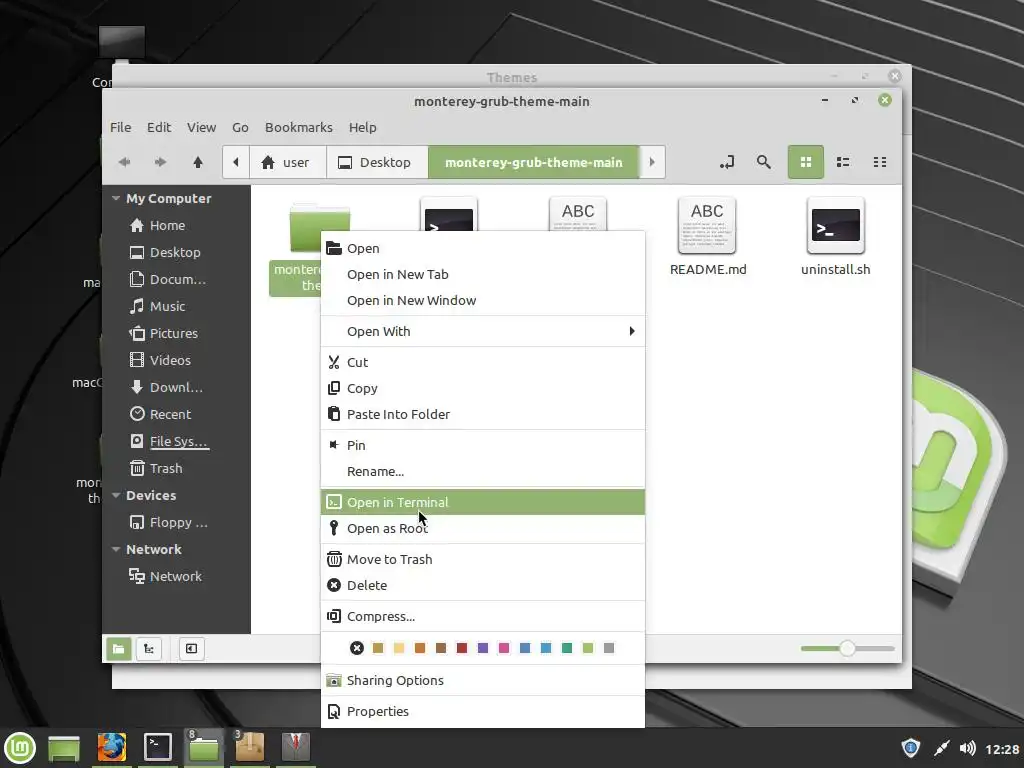Collapse the My Computer section
The image size is (1024, 768).
pos(116,198)
